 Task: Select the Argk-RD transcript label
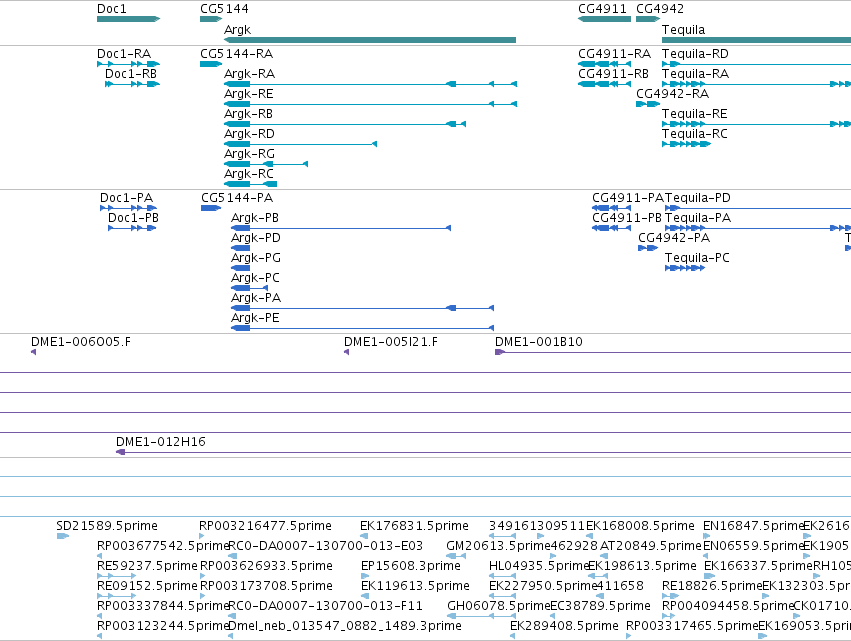[x=249, y=134]
